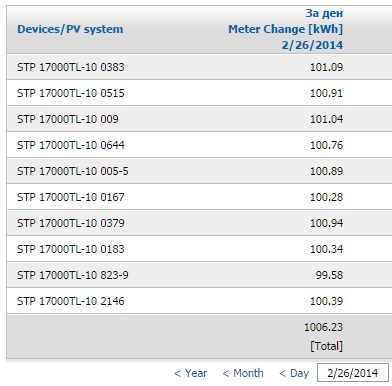The image size is (392, 386).
Task: Select device row STP 17000TL-10 009
Action: pyautogui.click(x=199, y=119)
